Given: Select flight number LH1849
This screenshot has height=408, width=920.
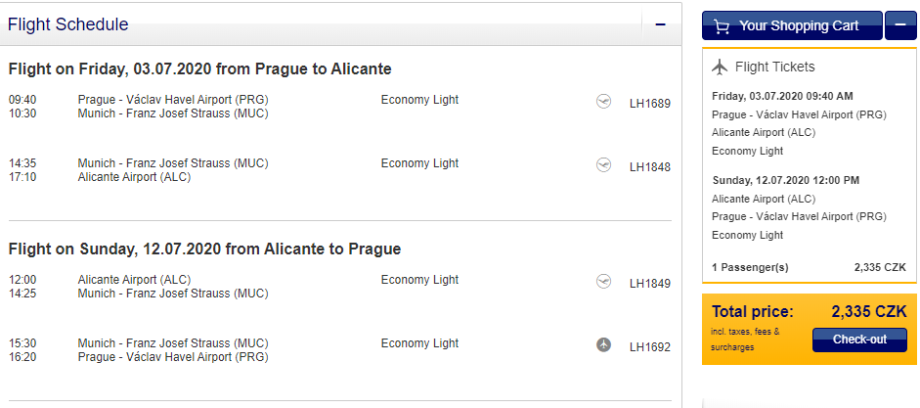Looking at the screenshot, I should point(650,283).
